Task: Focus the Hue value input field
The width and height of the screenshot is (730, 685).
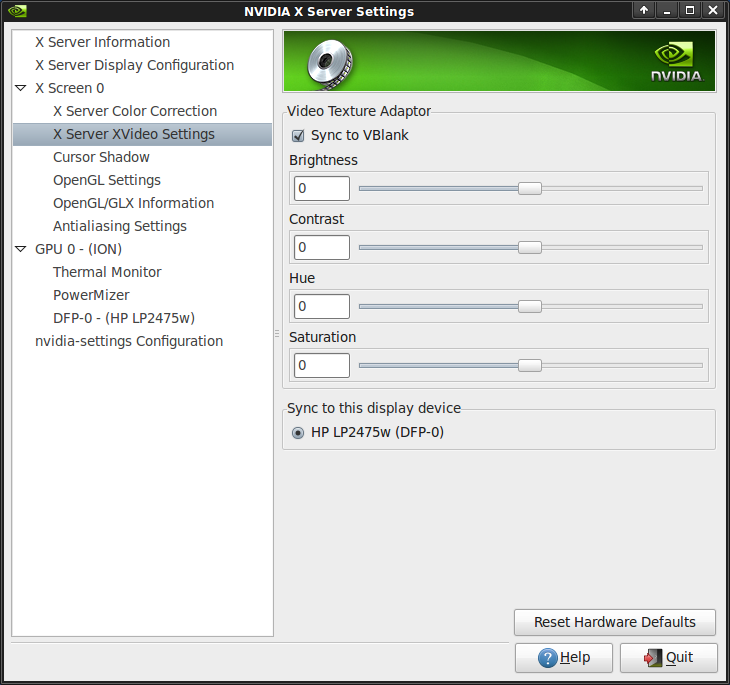Action: 322,306
